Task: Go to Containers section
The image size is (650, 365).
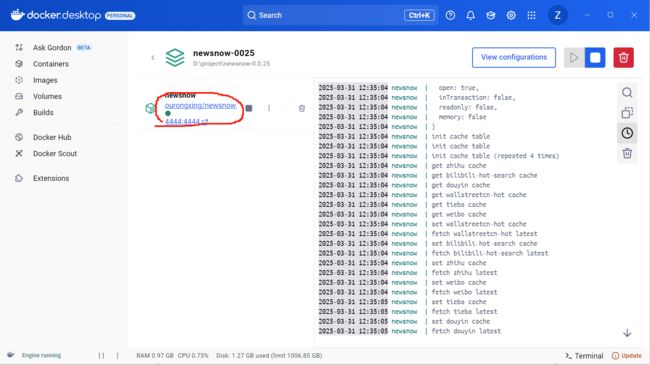Action: (x=51, y=64)
